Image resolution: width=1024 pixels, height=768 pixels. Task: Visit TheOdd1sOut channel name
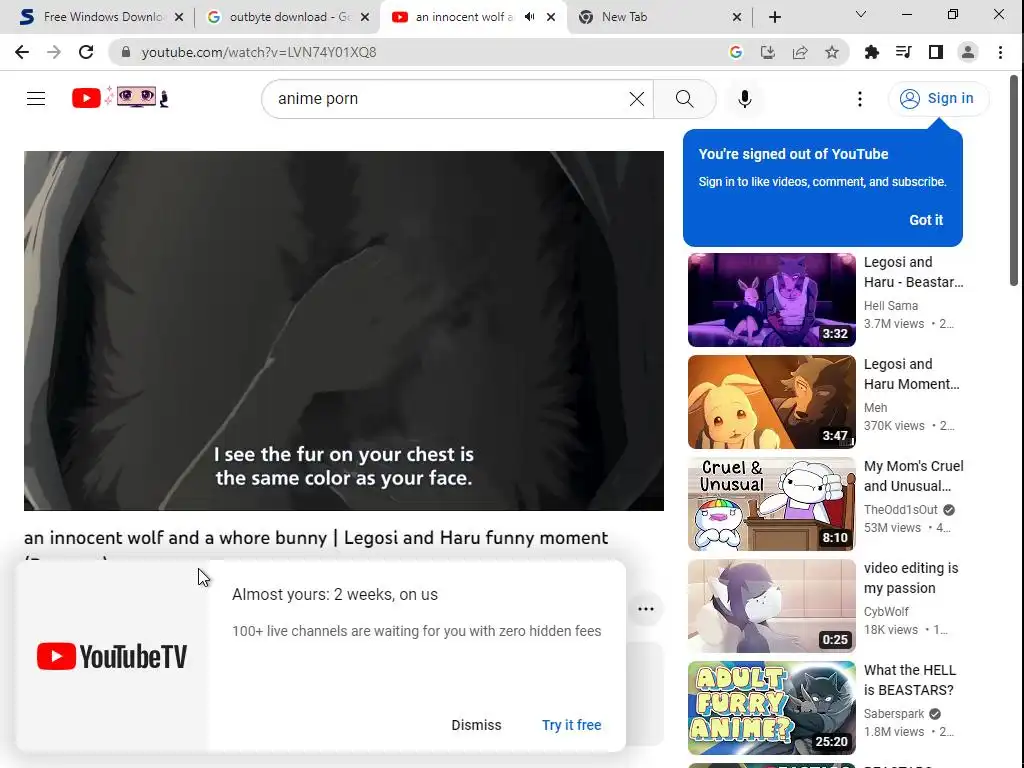[x=901, y=509]
